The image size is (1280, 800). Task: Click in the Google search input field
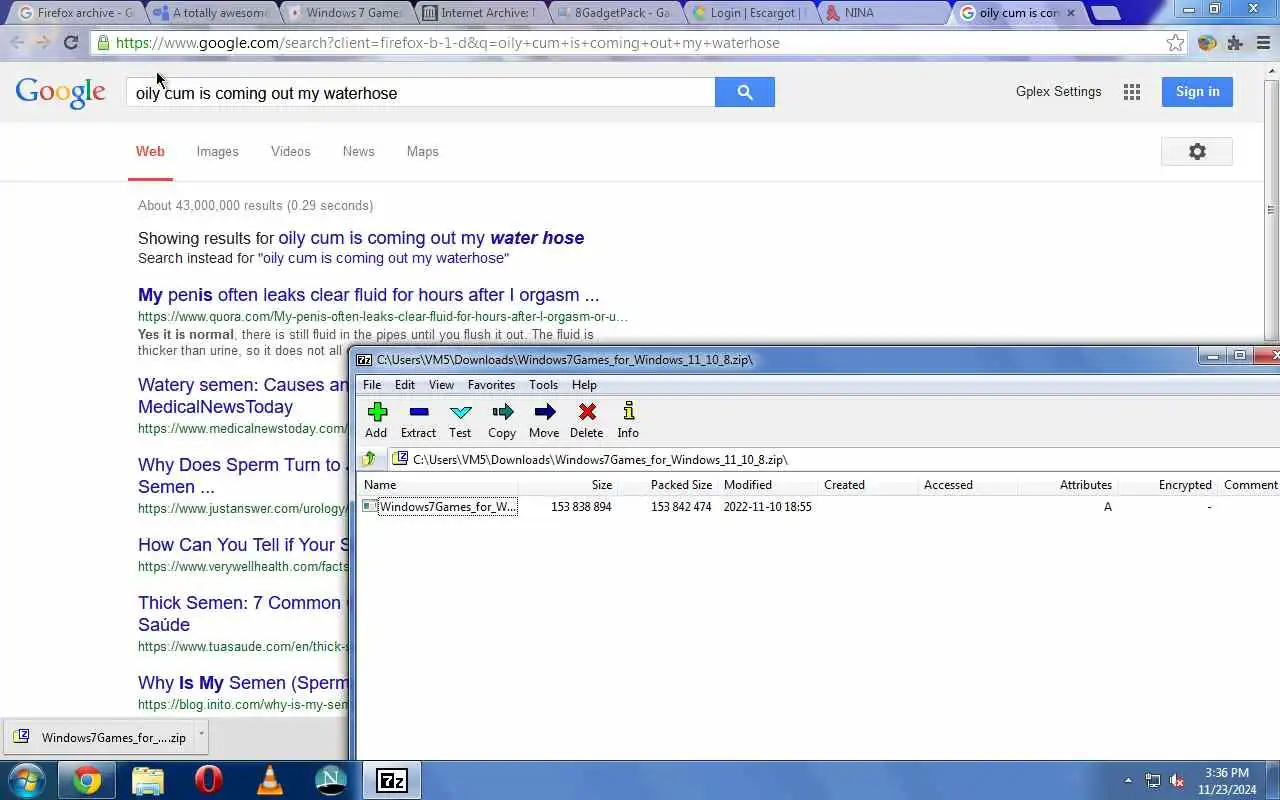(420, 93)
